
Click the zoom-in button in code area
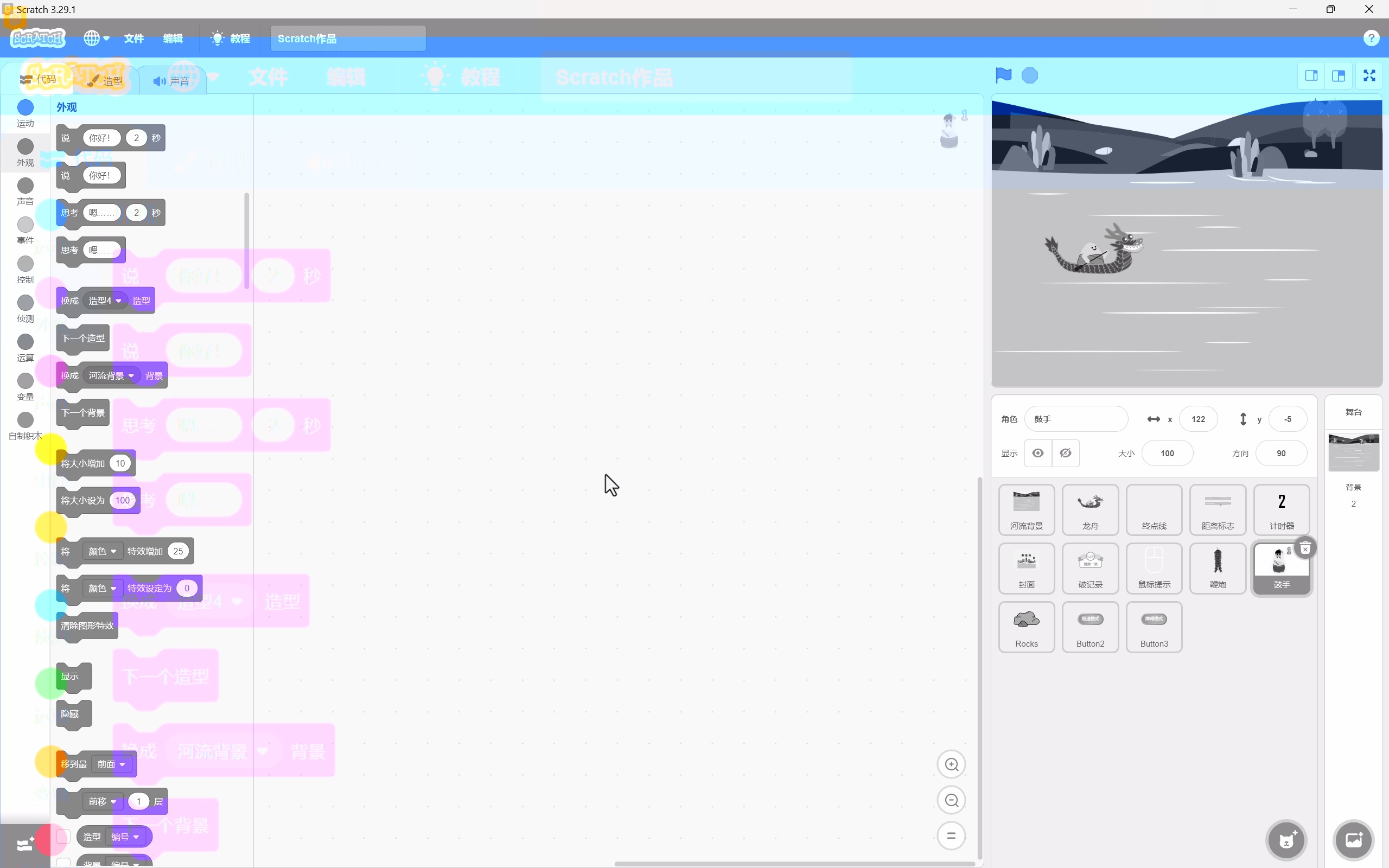(x=951, y=764)
